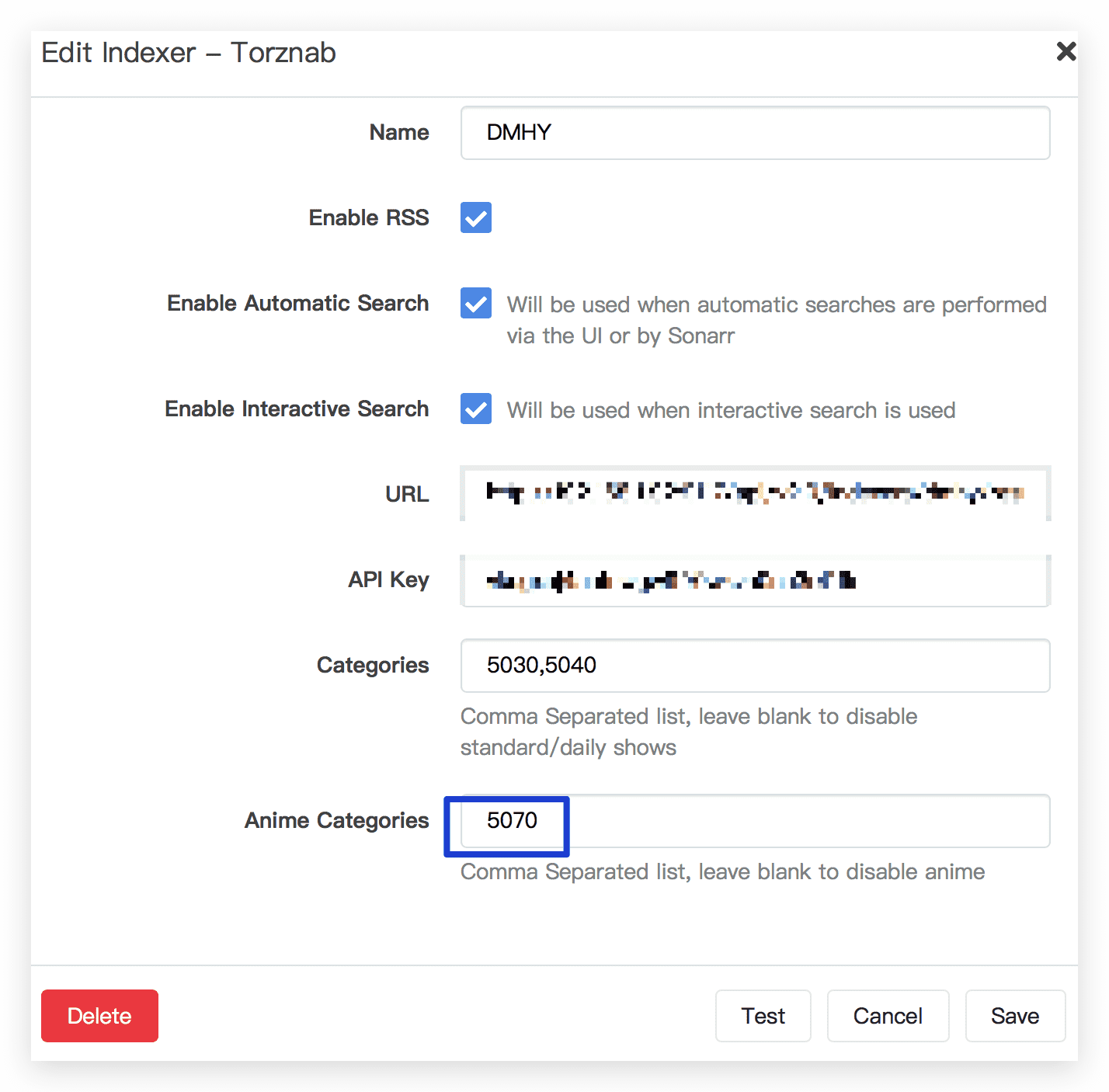
Task: Click the 'Edit Indexer – Torznab' title
Action: 189,53
